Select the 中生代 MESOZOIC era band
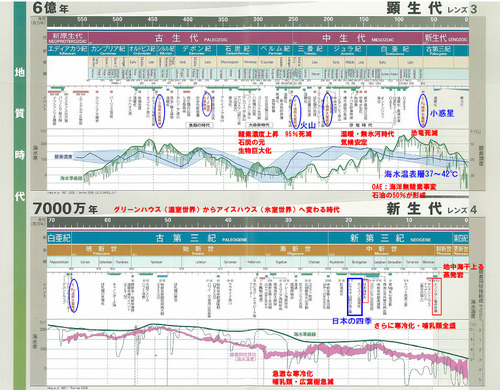Image resolution: width=500 pixels, height=391 pixels. [358, 38]
